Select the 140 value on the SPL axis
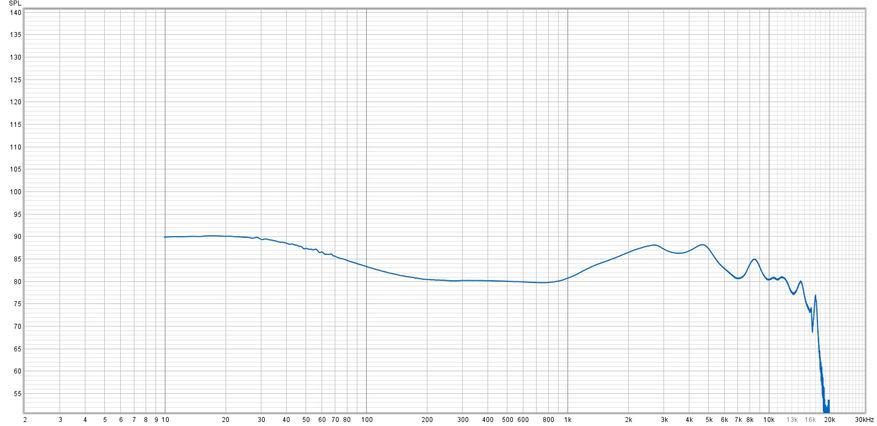Viewport: 877px width, 426px height. (x=15, y=12)
